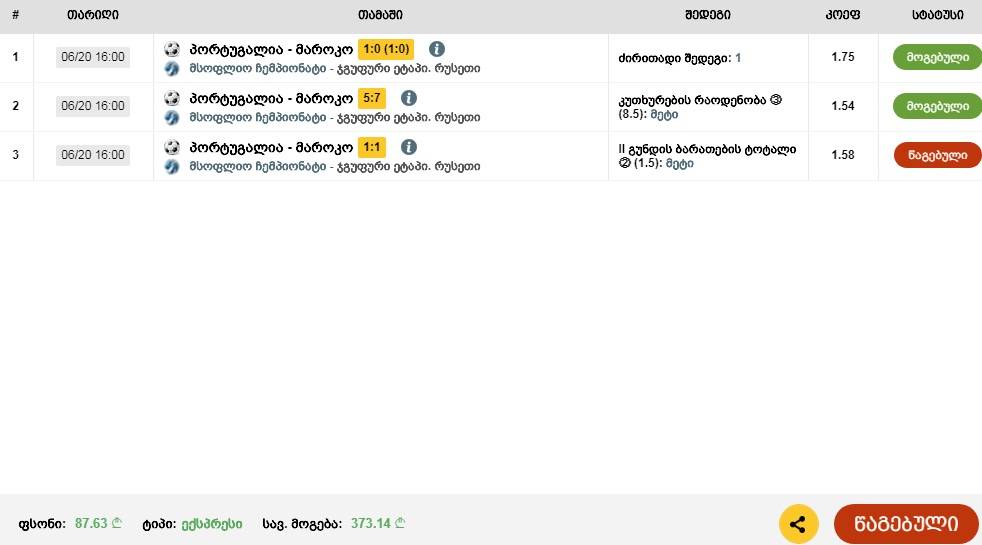This screenshot has height=545, width=982.
Task: Click II გუნდის ბარათების ტოტალი result text
Action: click(707, 156)
